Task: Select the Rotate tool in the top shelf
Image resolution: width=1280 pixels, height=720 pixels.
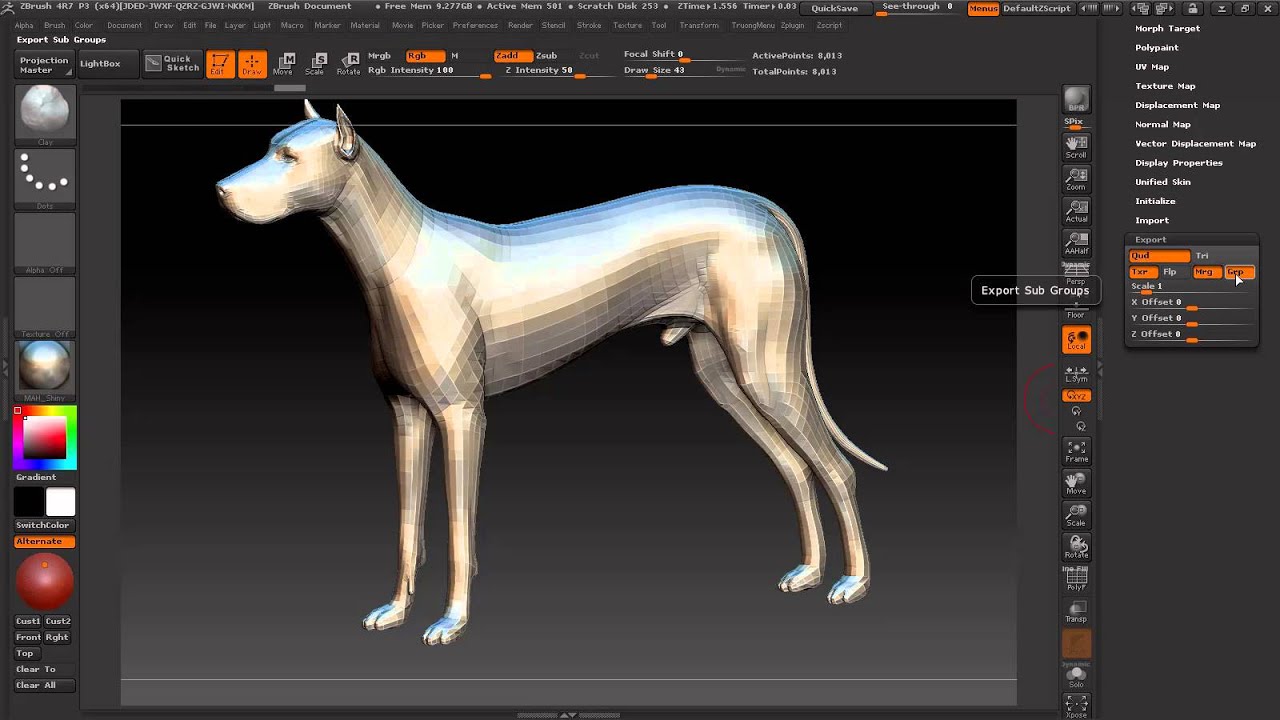Action: [x=348, y=64]
